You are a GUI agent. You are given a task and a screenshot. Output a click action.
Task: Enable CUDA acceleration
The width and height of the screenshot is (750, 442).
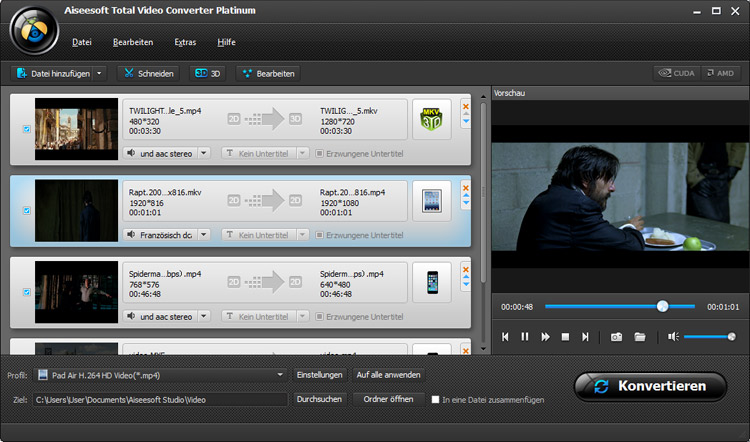(x=677, y=73)
